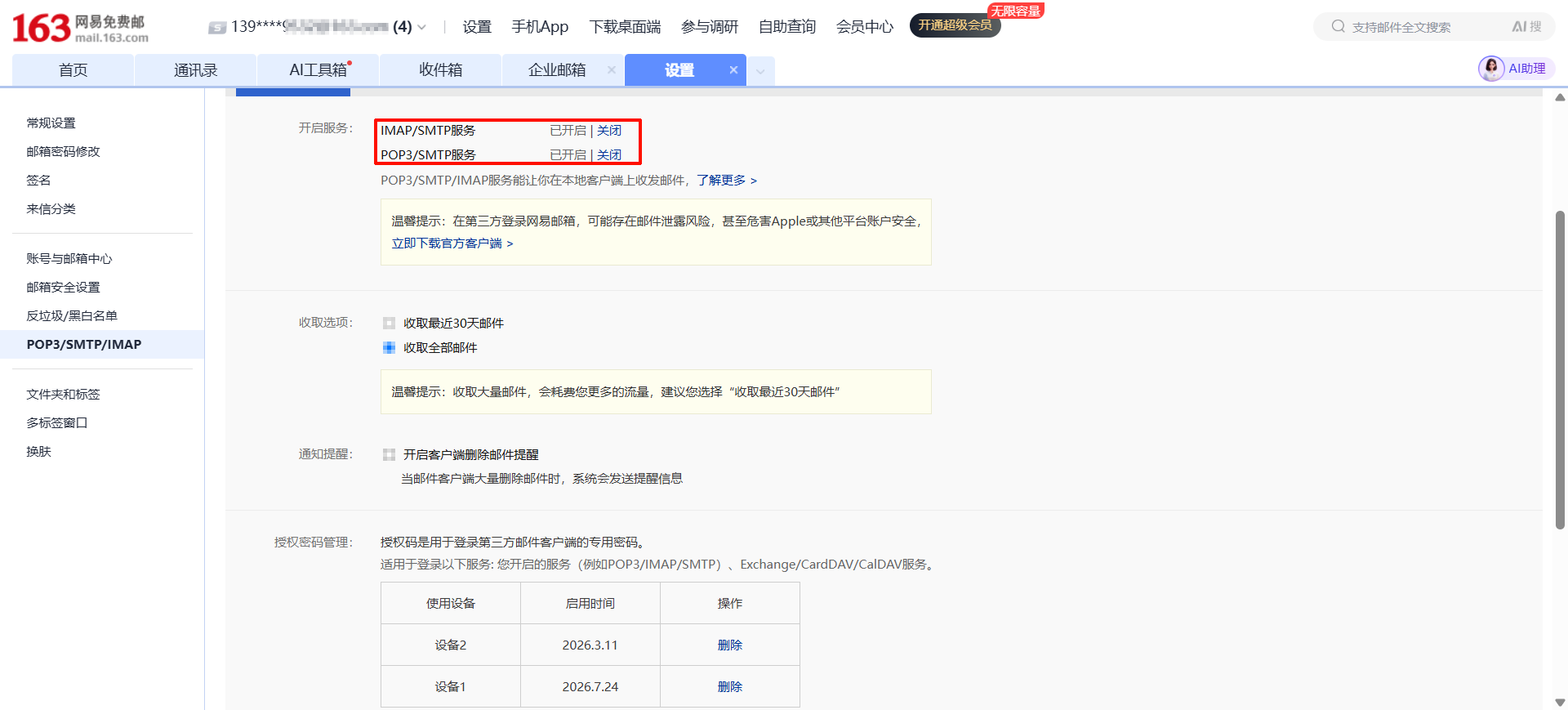Close the 企业邮箱 tab
This screenshot has width=1568, height=710.
(x=612, y=70)
